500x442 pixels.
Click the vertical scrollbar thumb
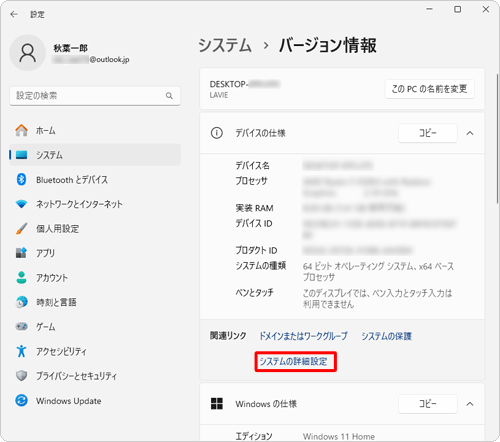coord(497,138)
